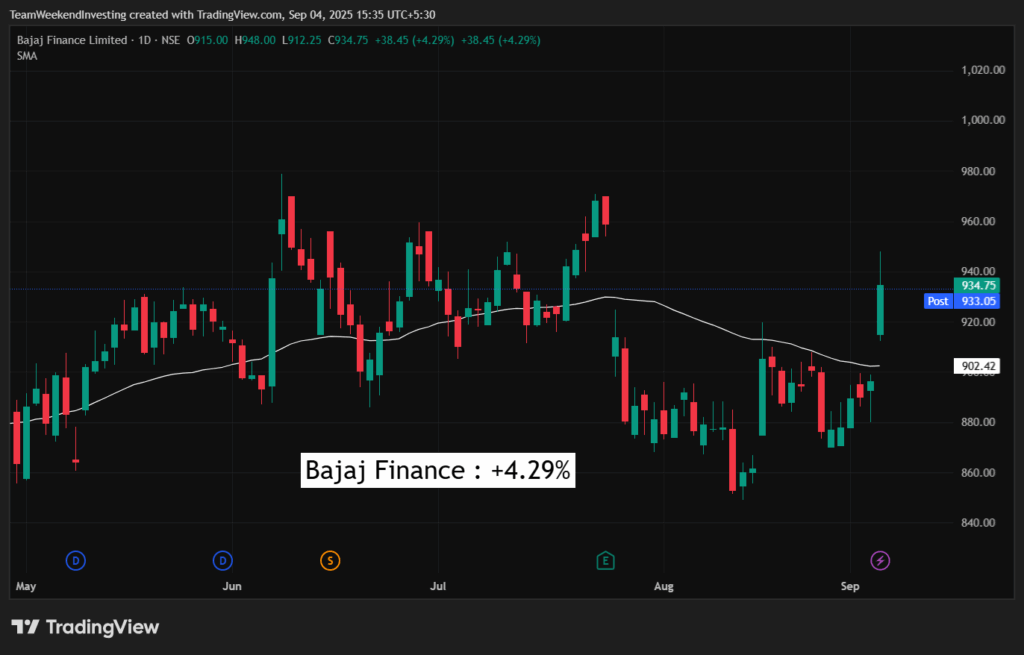
Task: Click the Jun label on time axis
Action: click(232, 586)
